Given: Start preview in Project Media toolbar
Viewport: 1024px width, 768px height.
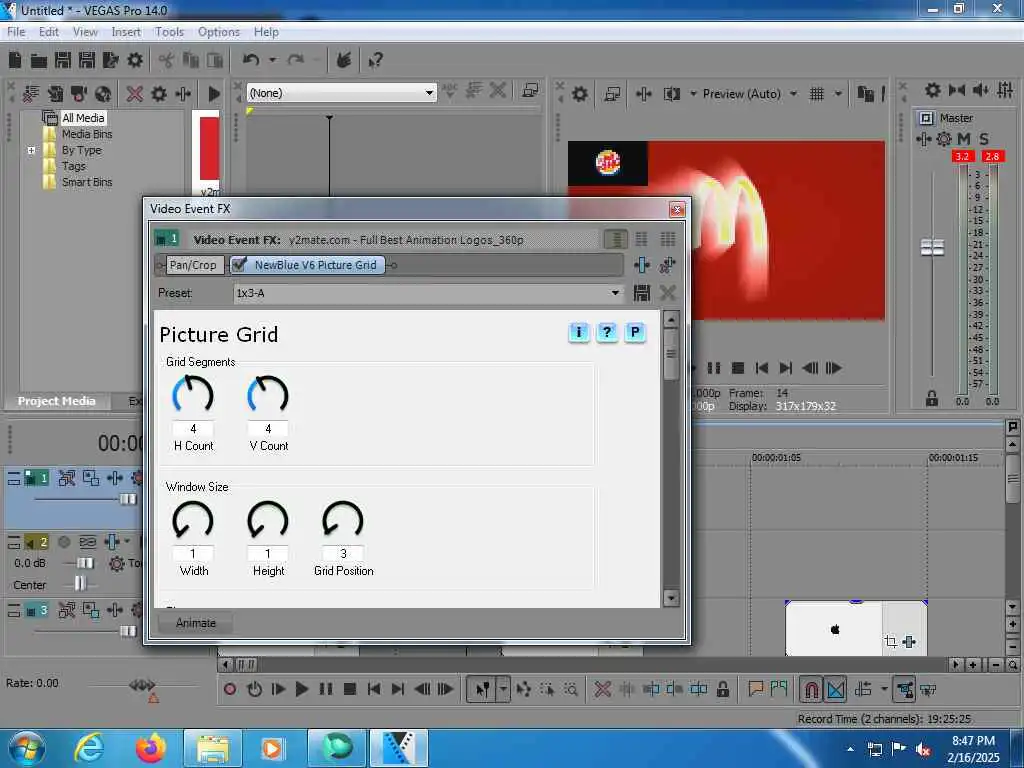Looking at the screenshot, I should (x=214, y=94).
